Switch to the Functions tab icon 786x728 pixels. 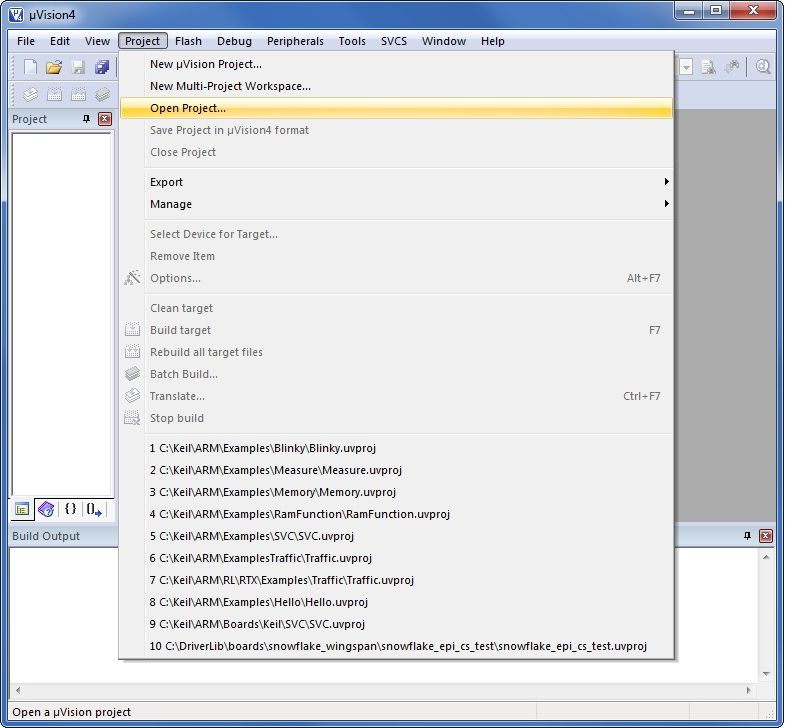click(70, 509)
